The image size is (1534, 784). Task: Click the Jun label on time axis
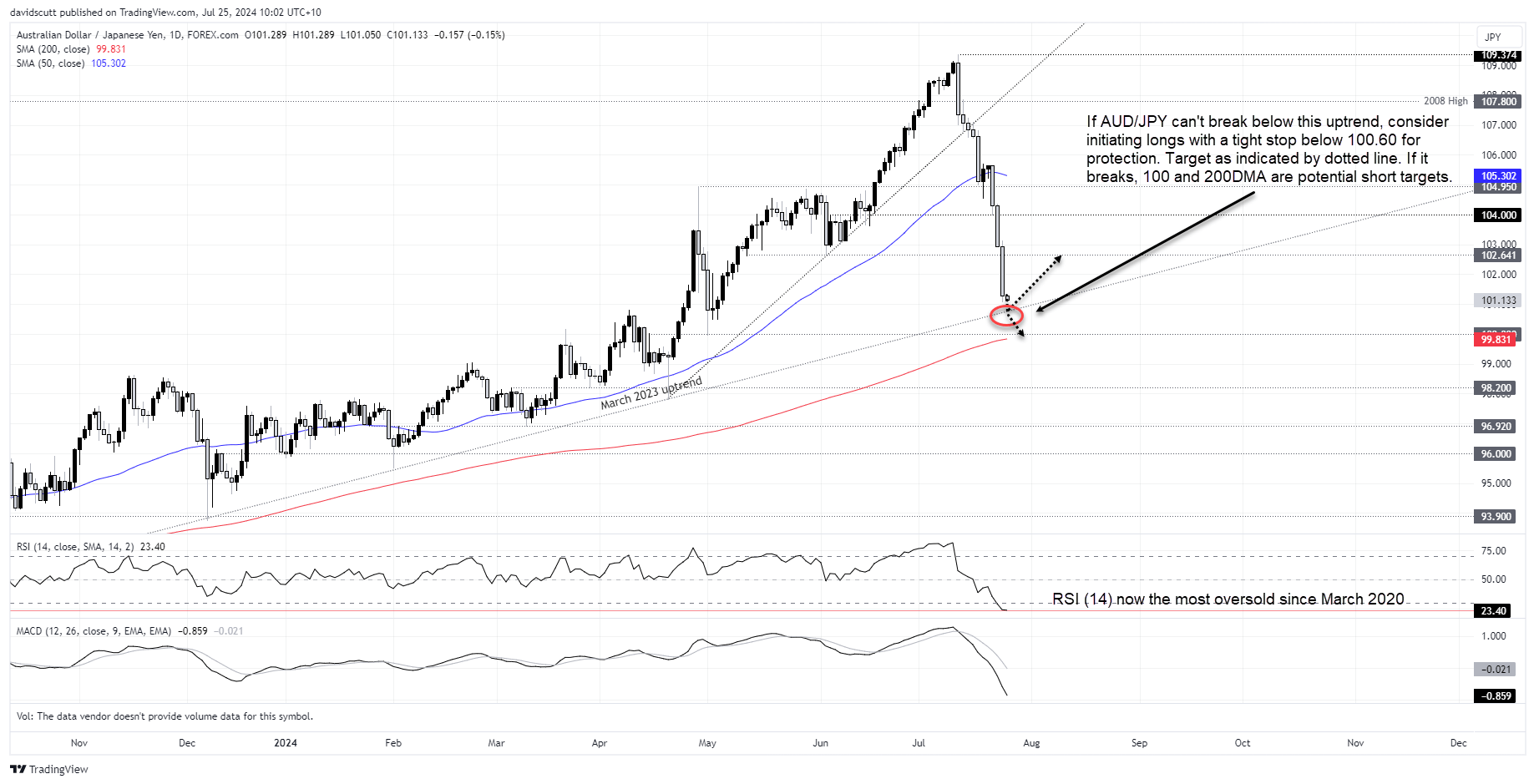pyautogui.click(x=821, y=743)
